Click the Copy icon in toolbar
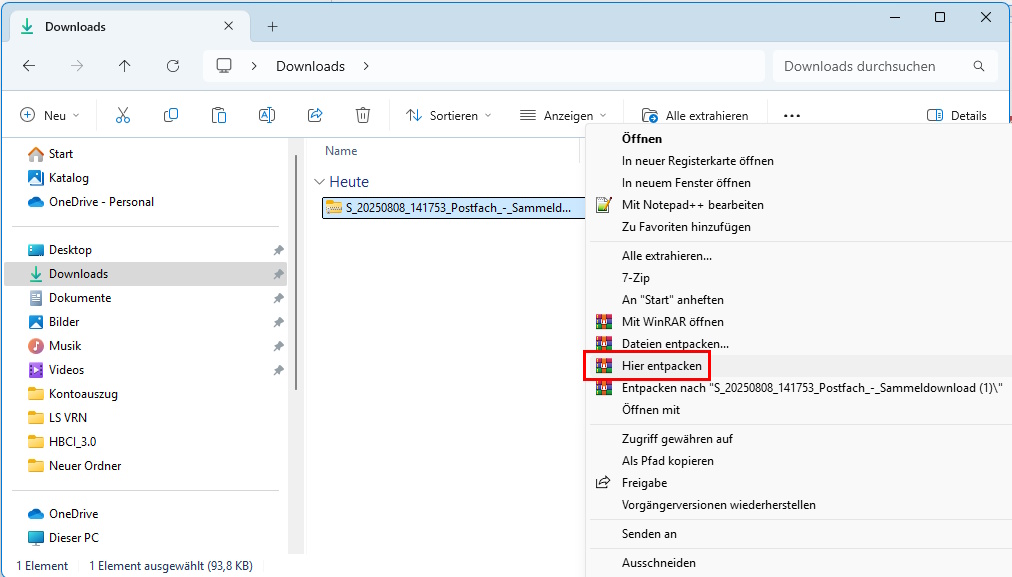Viewport: 1012px width, 577px height. point(171,115)
